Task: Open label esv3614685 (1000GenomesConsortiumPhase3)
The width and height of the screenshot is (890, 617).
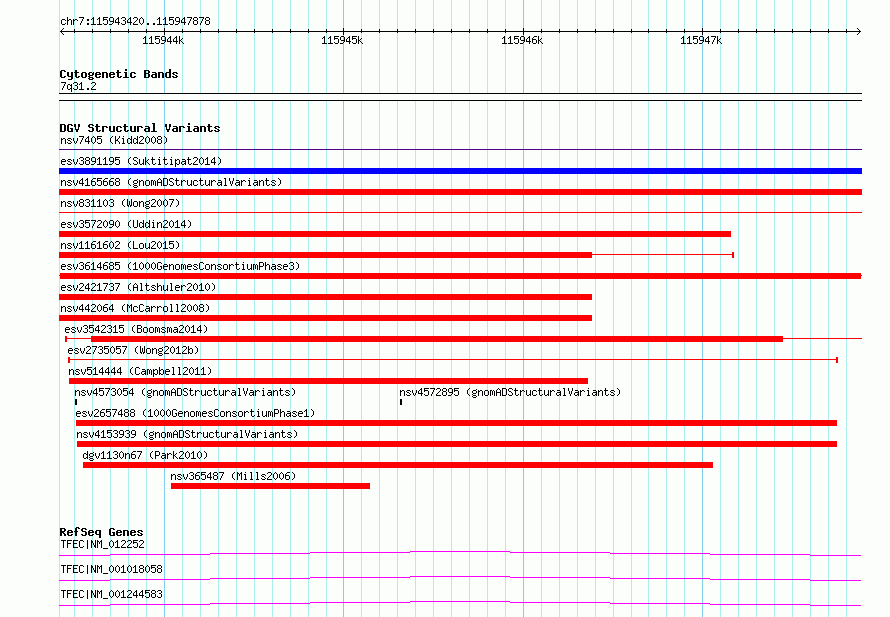Action: (x=180, y=266)
